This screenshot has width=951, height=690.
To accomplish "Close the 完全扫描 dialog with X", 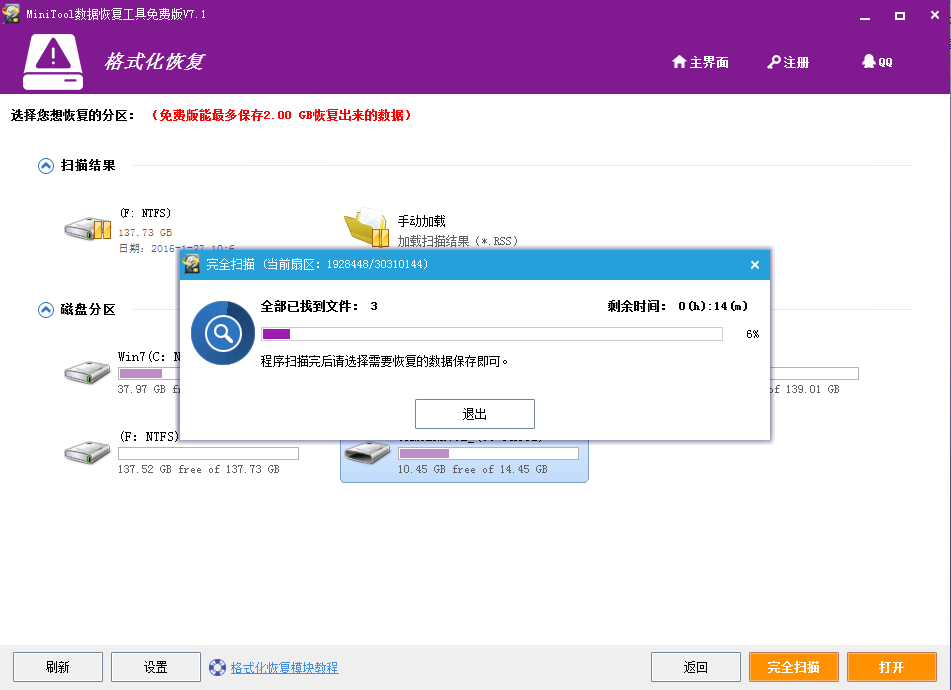I will point(755,265).
